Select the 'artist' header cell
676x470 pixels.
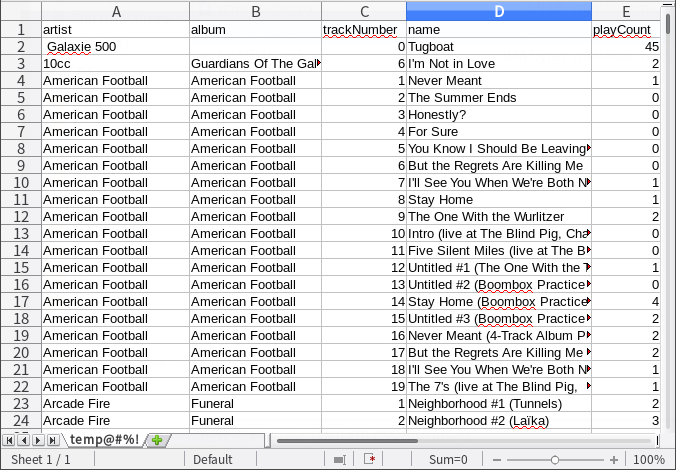pos(116,29)
